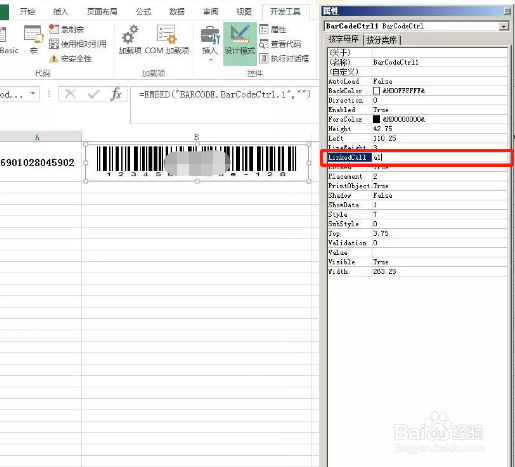
Task: Click the Insert Function fx icon
Action: 116,94
